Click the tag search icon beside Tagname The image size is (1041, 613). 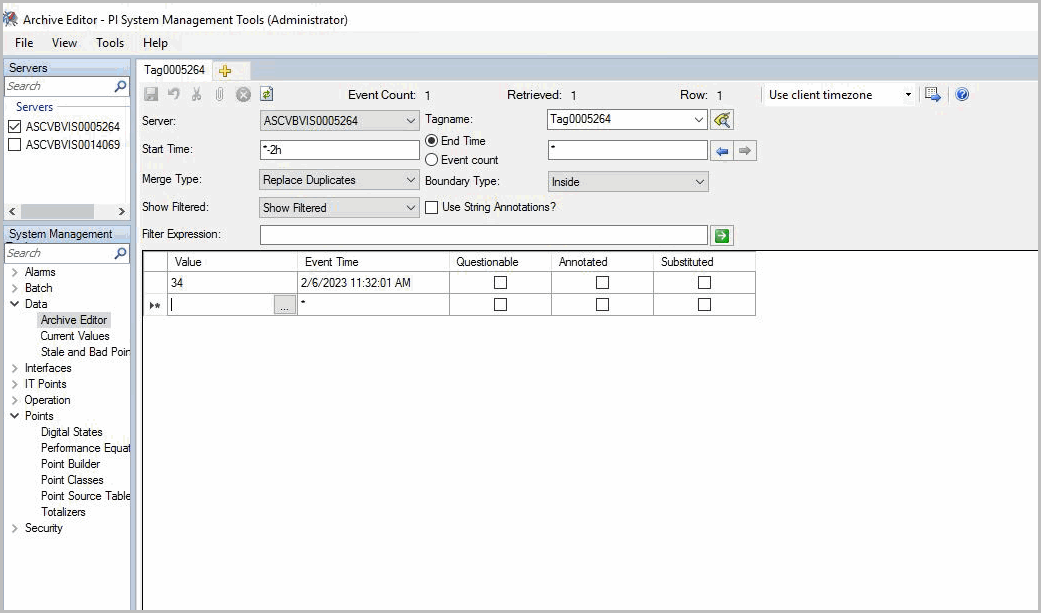coord(722,120)
